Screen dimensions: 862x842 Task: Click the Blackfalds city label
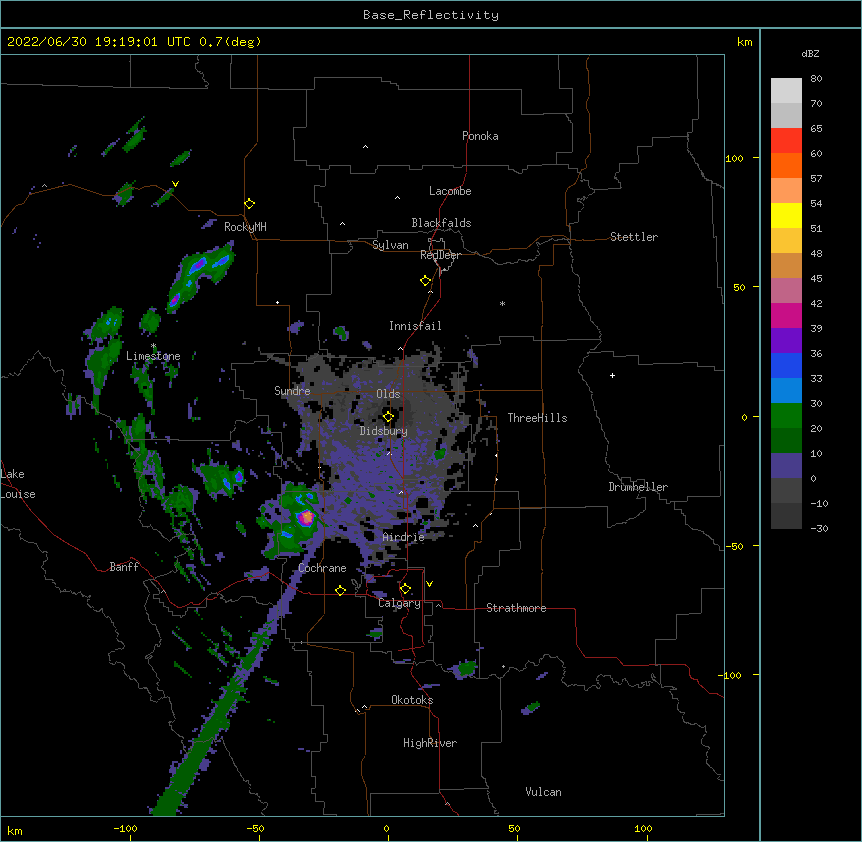tap(441, 223)
